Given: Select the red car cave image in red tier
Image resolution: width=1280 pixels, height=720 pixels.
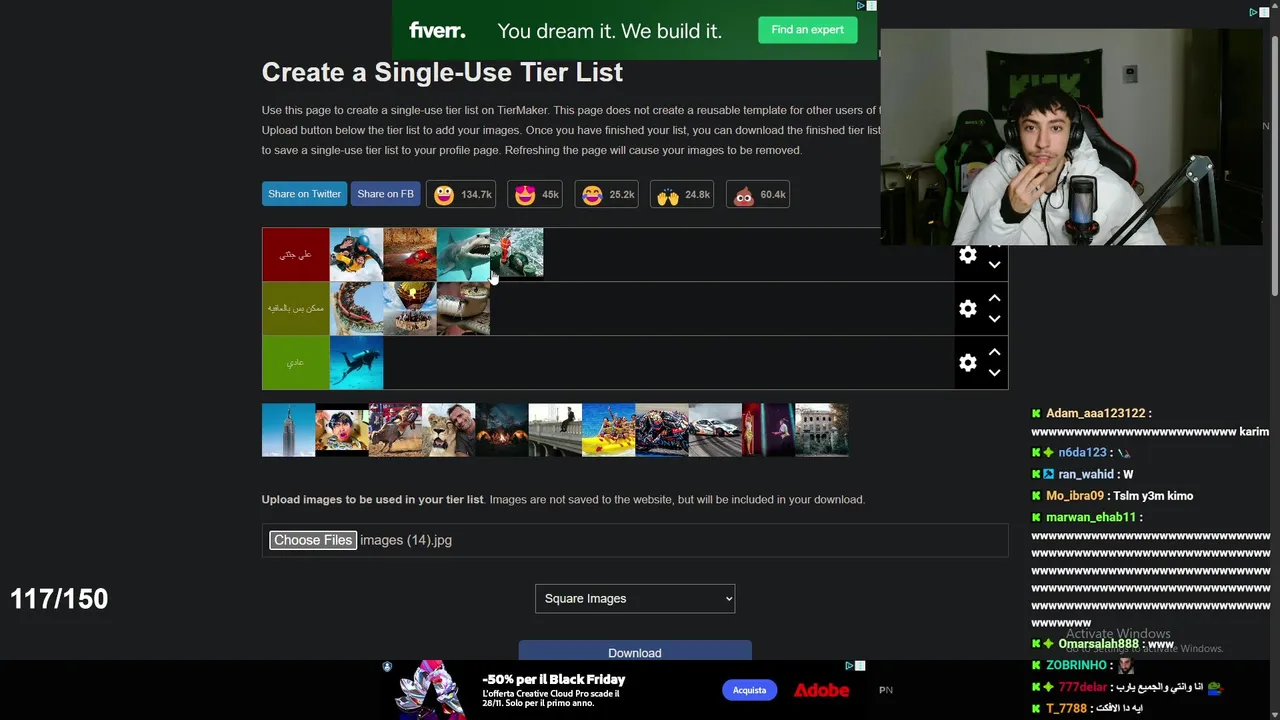Looking at the screenshot, I should coord(410,255).
